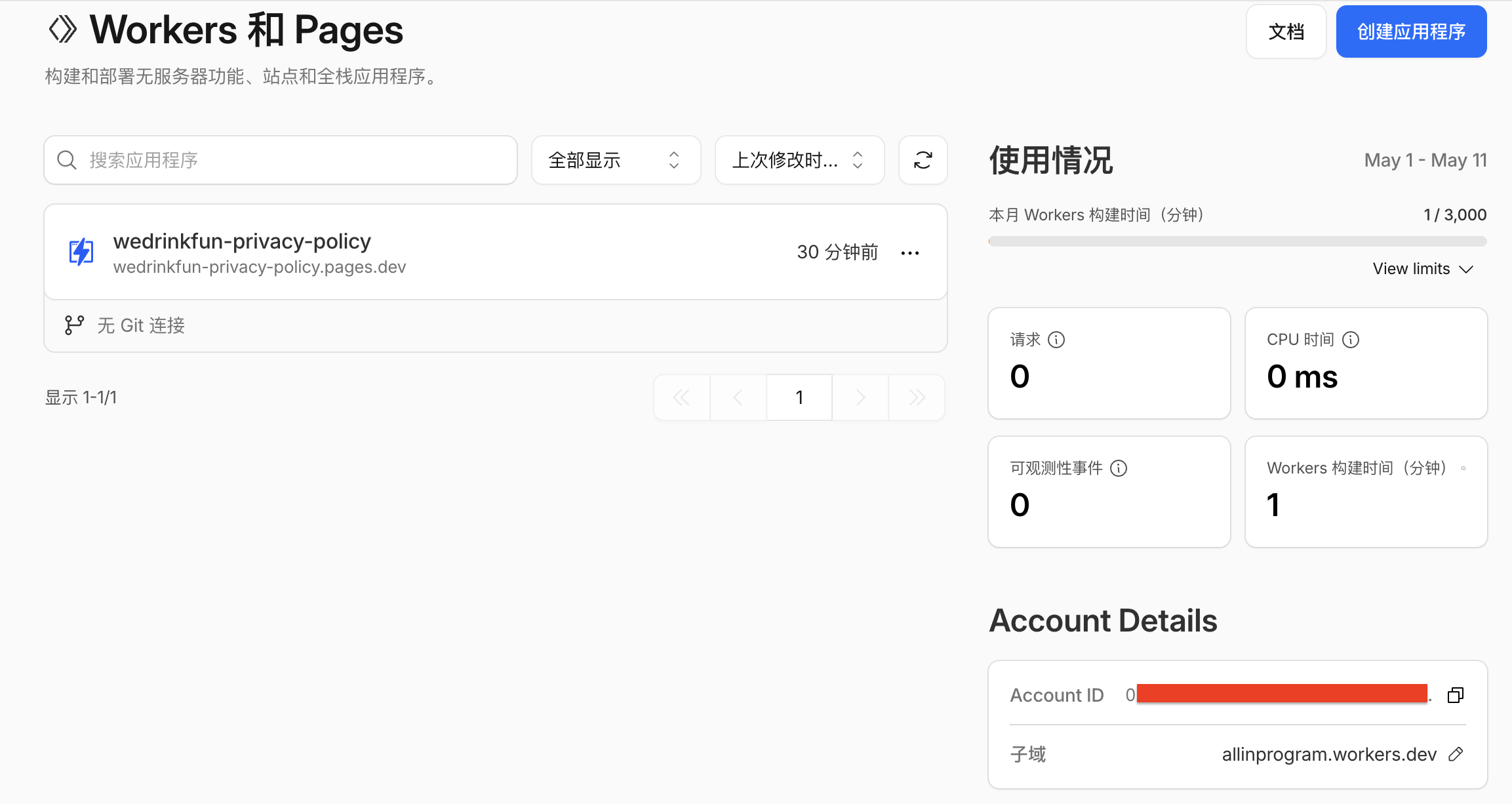Click the CPU 时间 usage card
The width and height of the screenshot is (1512, 804).
coord(1366,363)
